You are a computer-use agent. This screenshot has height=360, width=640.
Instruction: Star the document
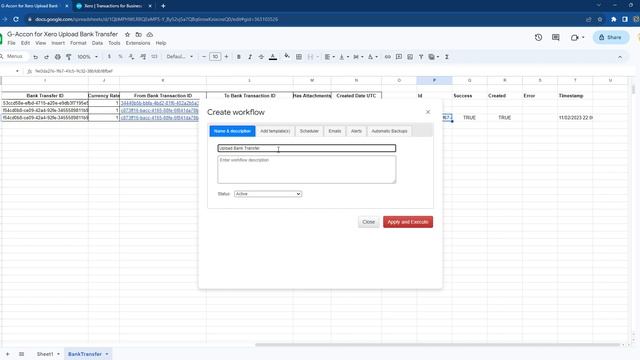(127, 35)
